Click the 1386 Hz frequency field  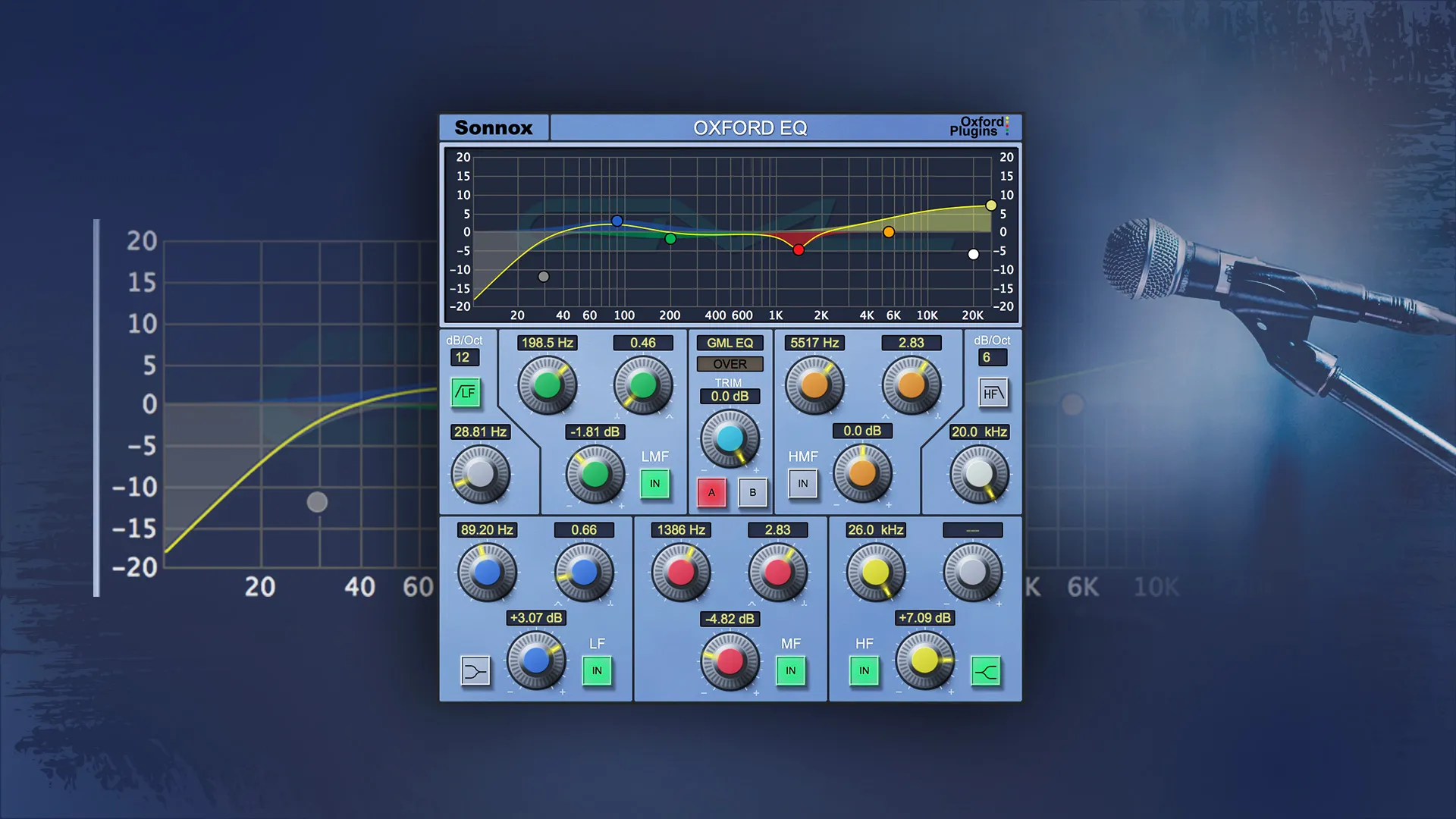pos(681,531)
